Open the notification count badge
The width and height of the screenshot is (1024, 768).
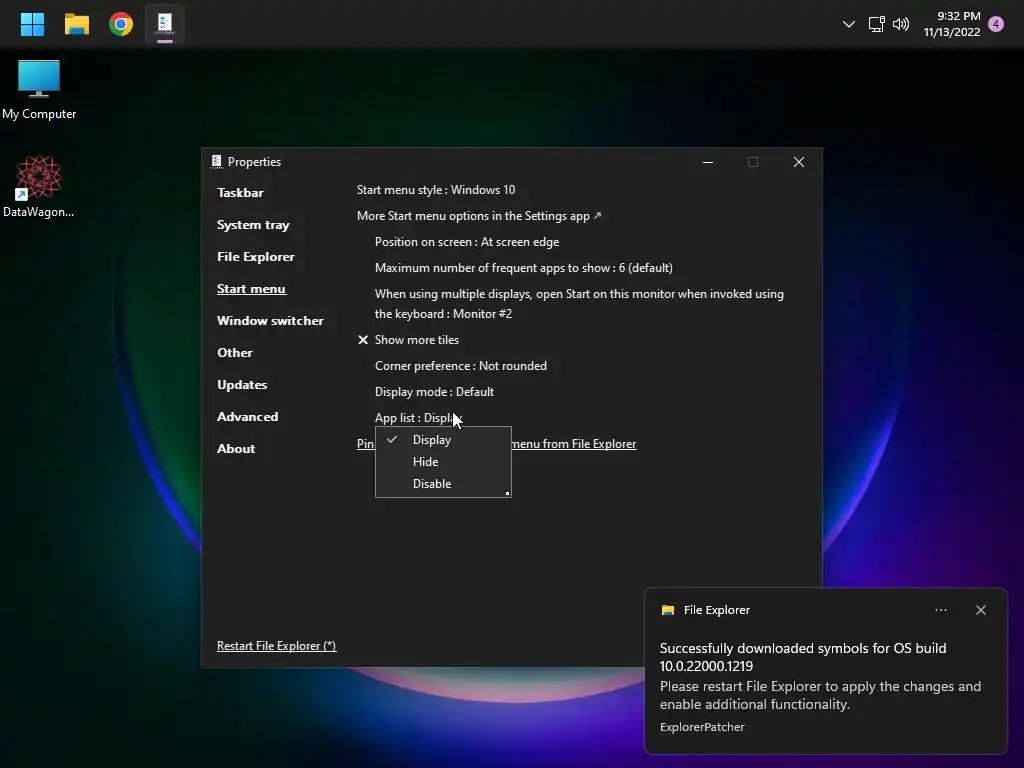(x=996, y=24)
